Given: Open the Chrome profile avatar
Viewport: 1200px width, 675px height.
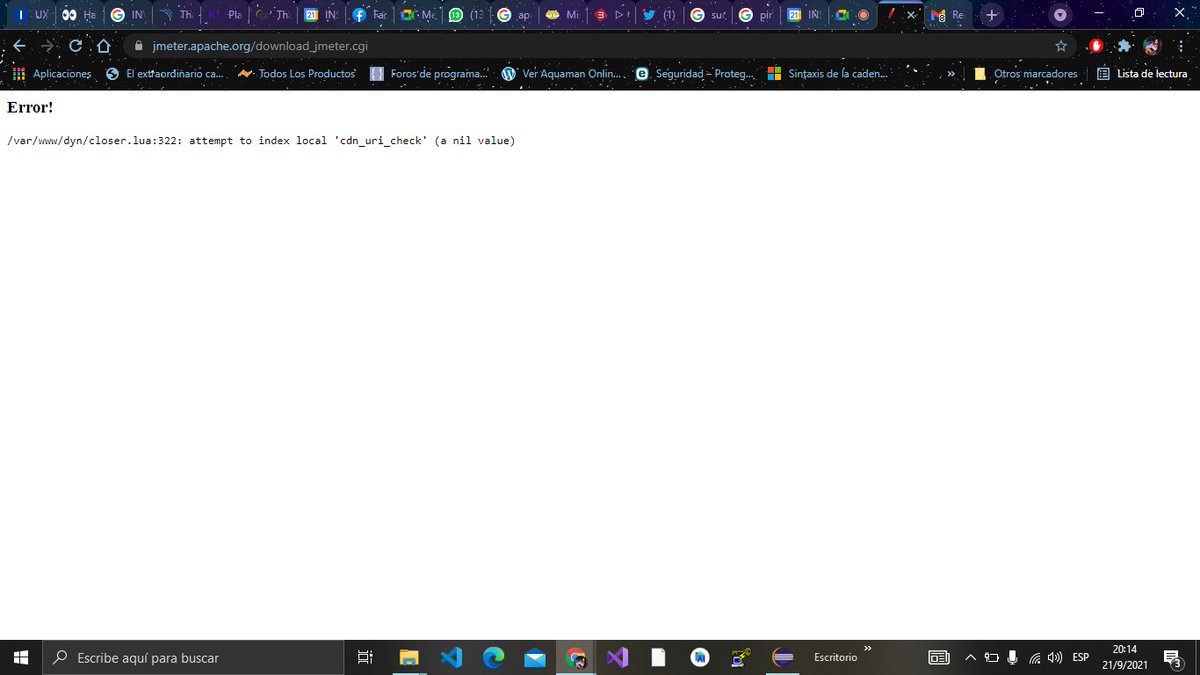Looking at the screenshot, I should [x=1152, y=46].
